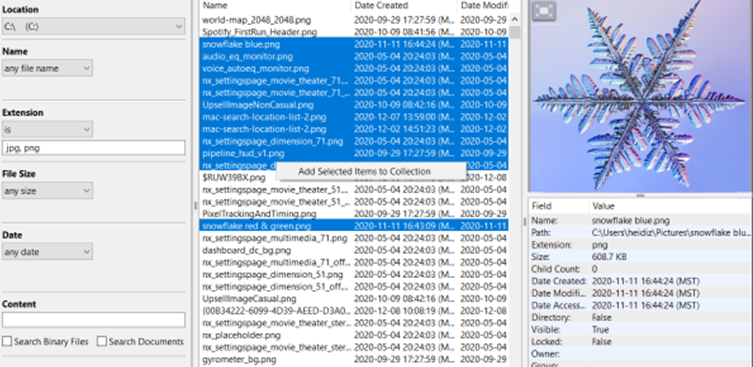
Task: Click the fullscreen preview icon above snowflake image
Action: 544,11
